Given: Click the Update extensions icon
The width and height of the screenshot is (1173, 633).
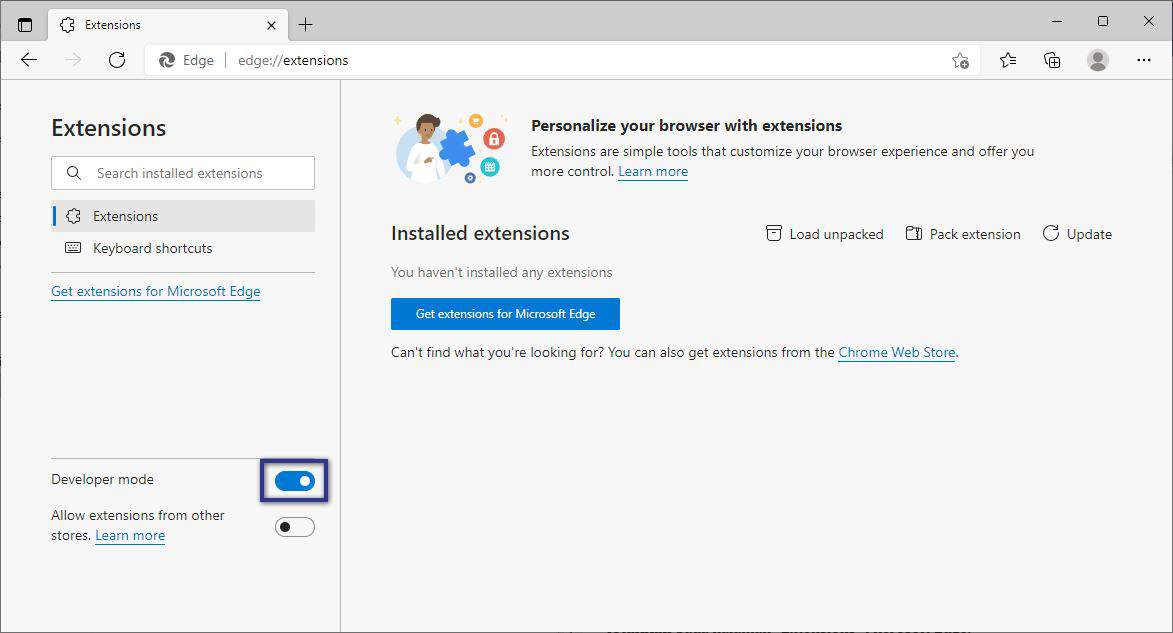Looking at the screenshot, I should 1052,233.
